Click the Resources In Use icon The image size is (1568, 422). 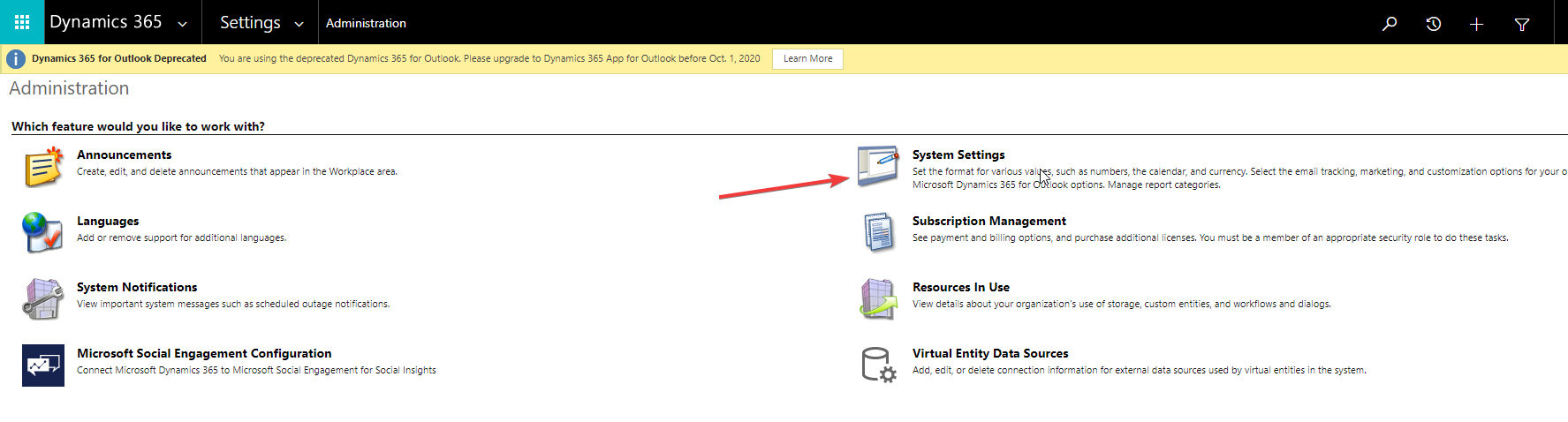click(x=879, y=299)
